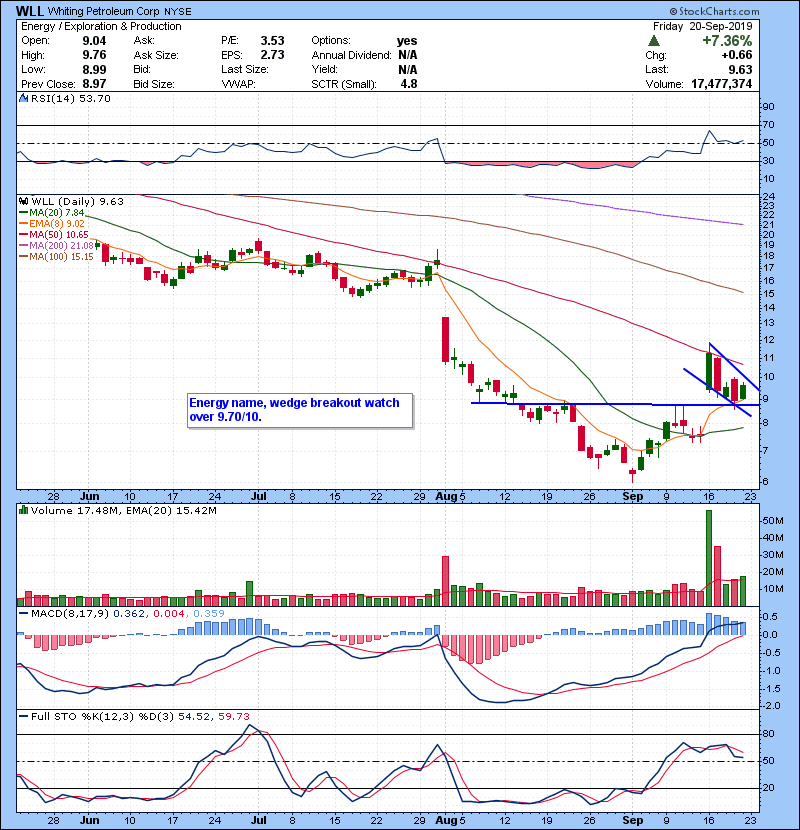800x830 pixels.
Task: Click the Chg value +0.66
Action: point(736,55)
